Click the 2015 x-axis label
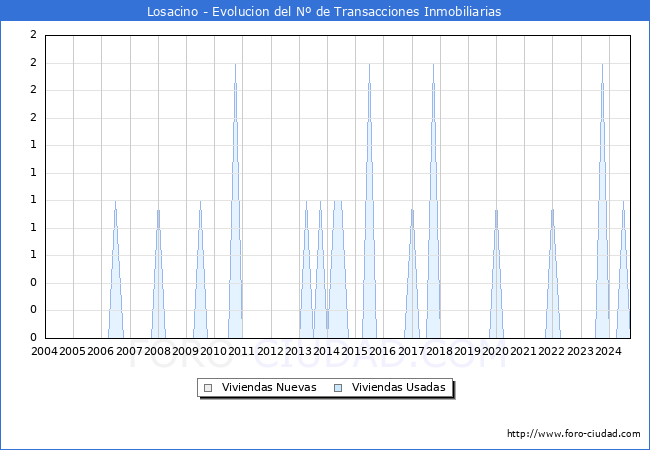 [x=354, y=351]
